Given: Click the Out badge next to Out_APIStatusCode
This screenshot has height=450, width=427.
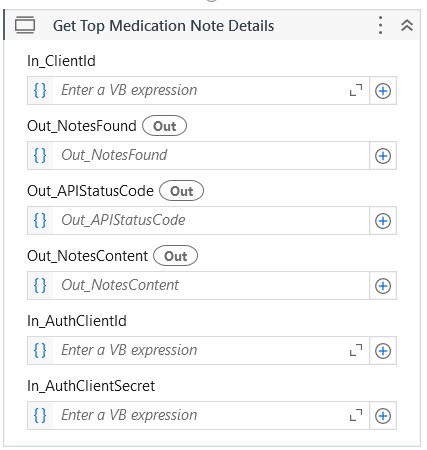Looking at the screenshot, I should (x=181, y=191).
